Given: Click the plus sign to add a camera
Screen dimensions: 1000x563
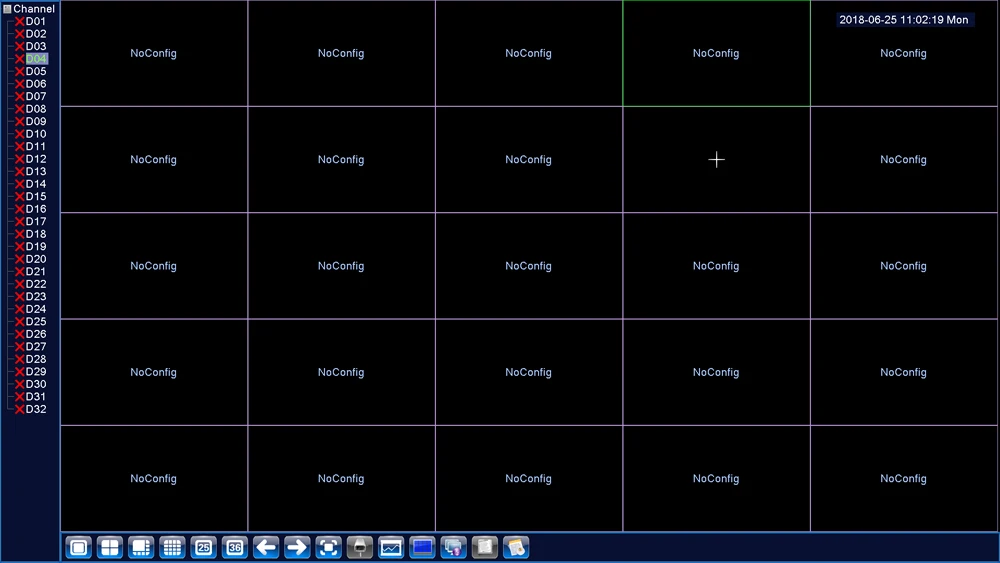Looking at the screenshot, I should point(716,159).
